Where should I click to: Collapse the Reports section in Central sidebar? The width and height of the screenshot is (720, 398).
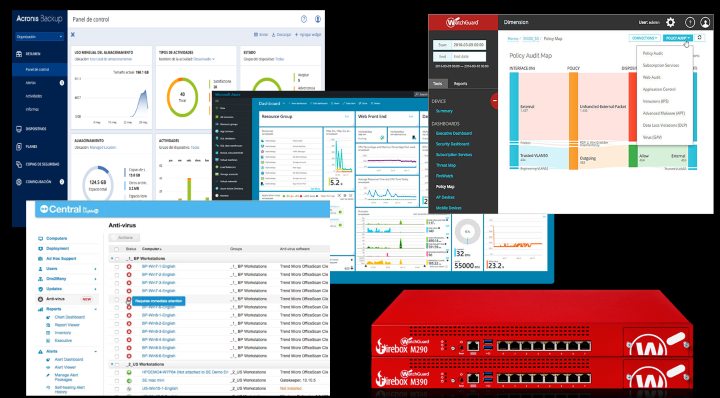(x=96, y=309)
